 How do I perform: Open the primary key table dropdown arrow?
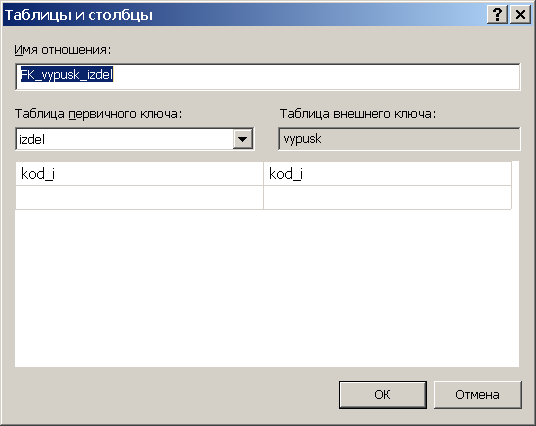point(243,139)
